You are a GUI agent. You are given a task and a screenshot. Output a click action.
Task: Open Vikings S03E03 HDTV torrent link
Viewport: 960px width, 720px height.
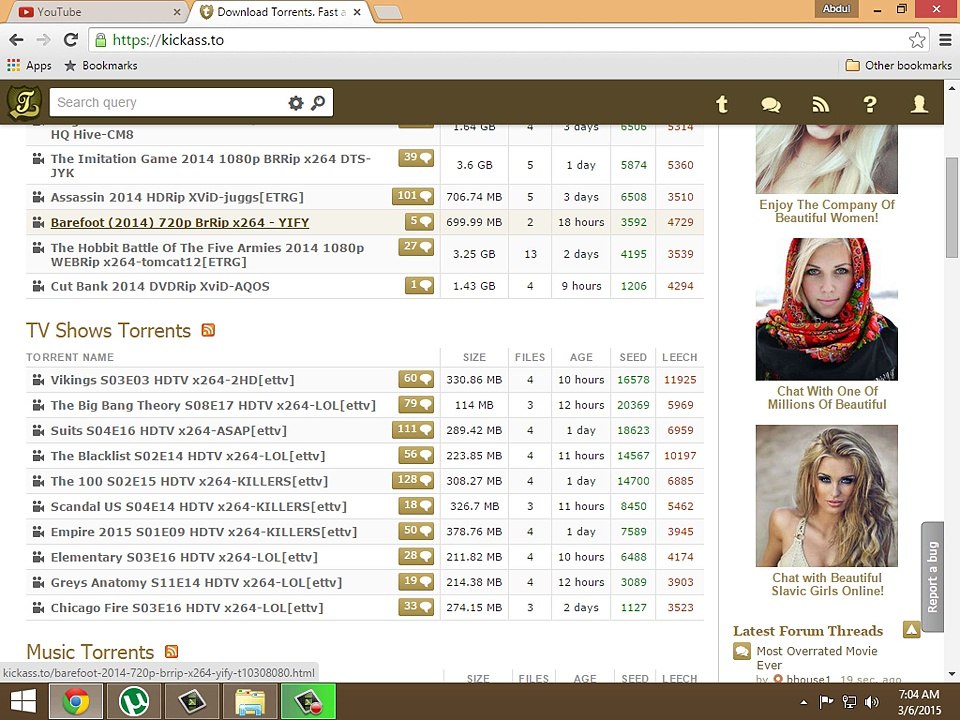[x=172, y=380]
